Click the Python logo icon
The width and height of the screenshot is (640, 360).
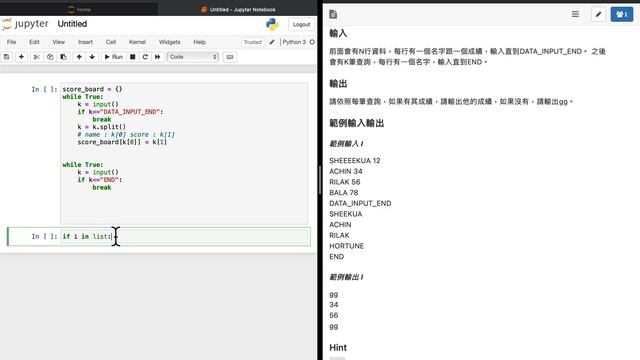point(272,24)
